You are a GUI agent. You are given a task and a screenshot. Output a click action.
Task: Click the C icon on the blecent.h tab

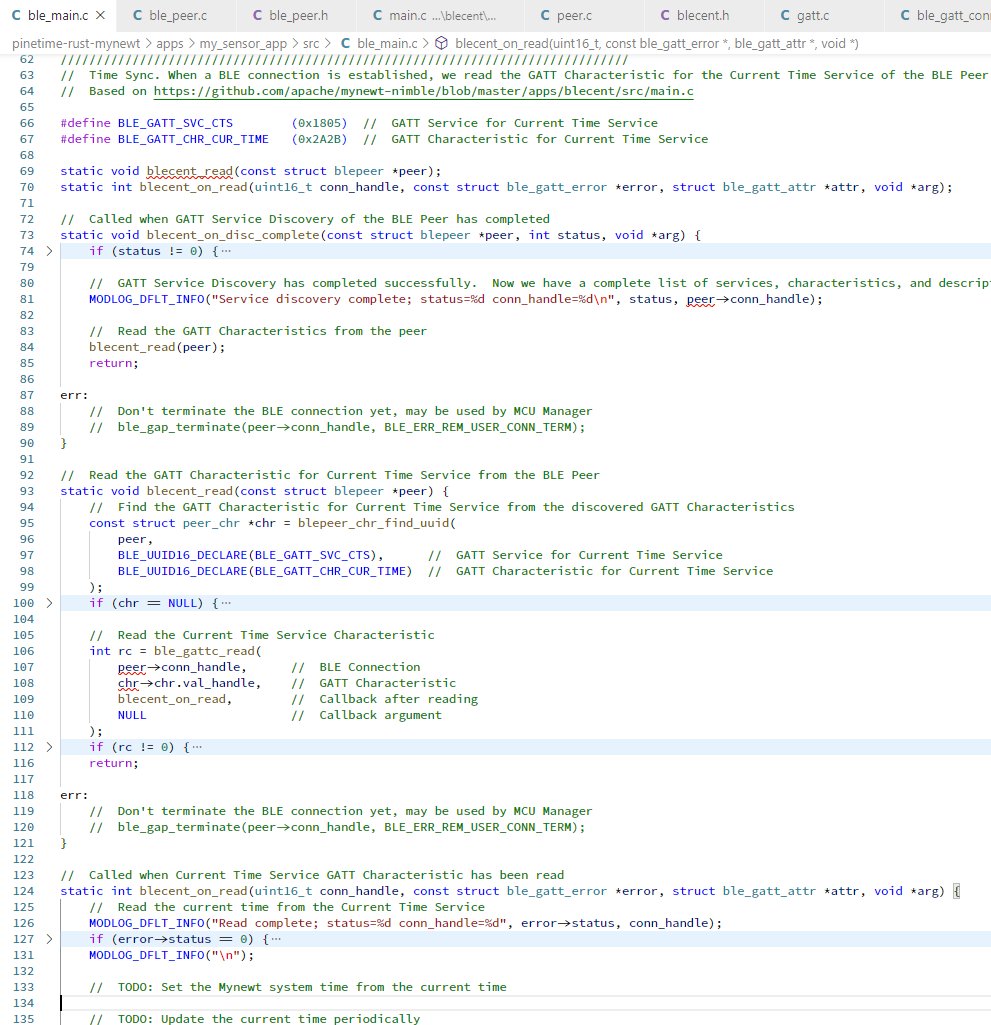coord(665,15)
